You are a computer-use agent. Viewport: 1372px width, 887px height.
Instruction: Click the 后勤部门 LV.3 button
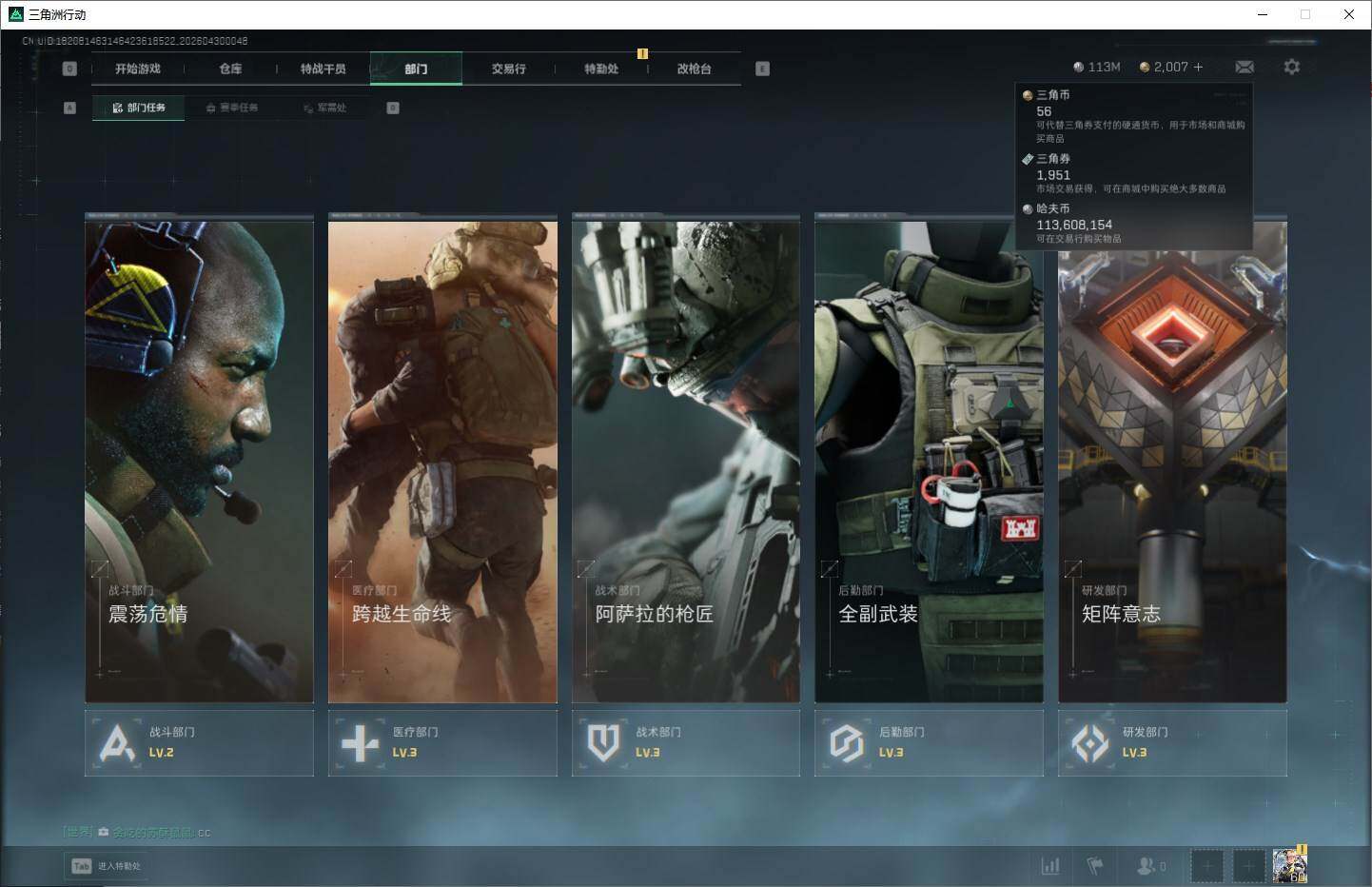(929, 742)
